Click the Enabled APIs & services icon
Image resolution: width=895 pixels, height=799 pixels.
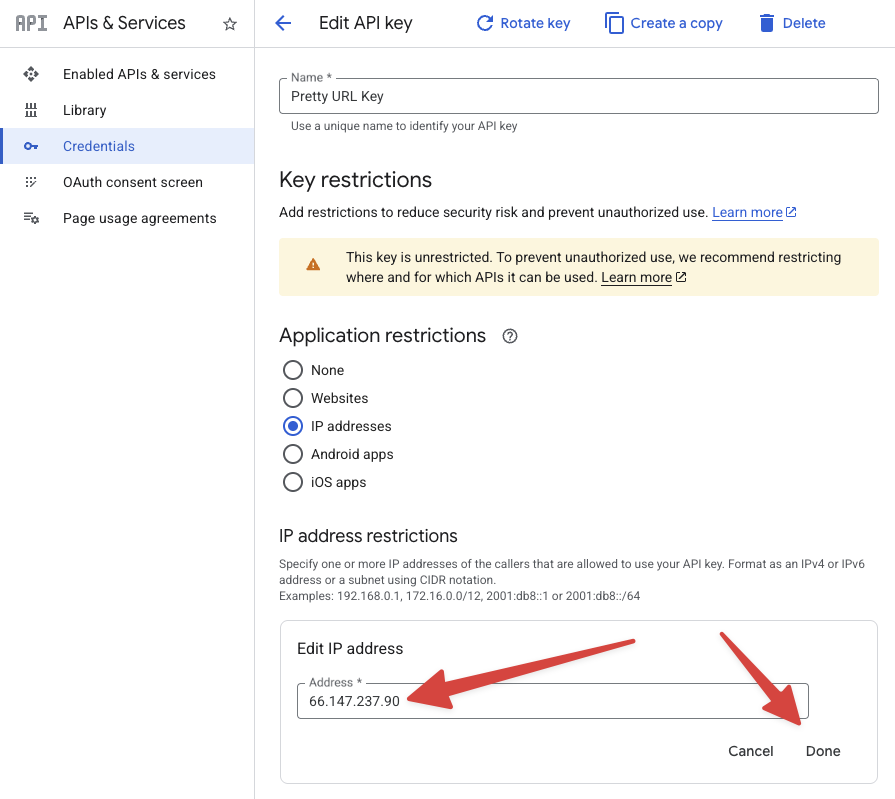coord(31,74)
